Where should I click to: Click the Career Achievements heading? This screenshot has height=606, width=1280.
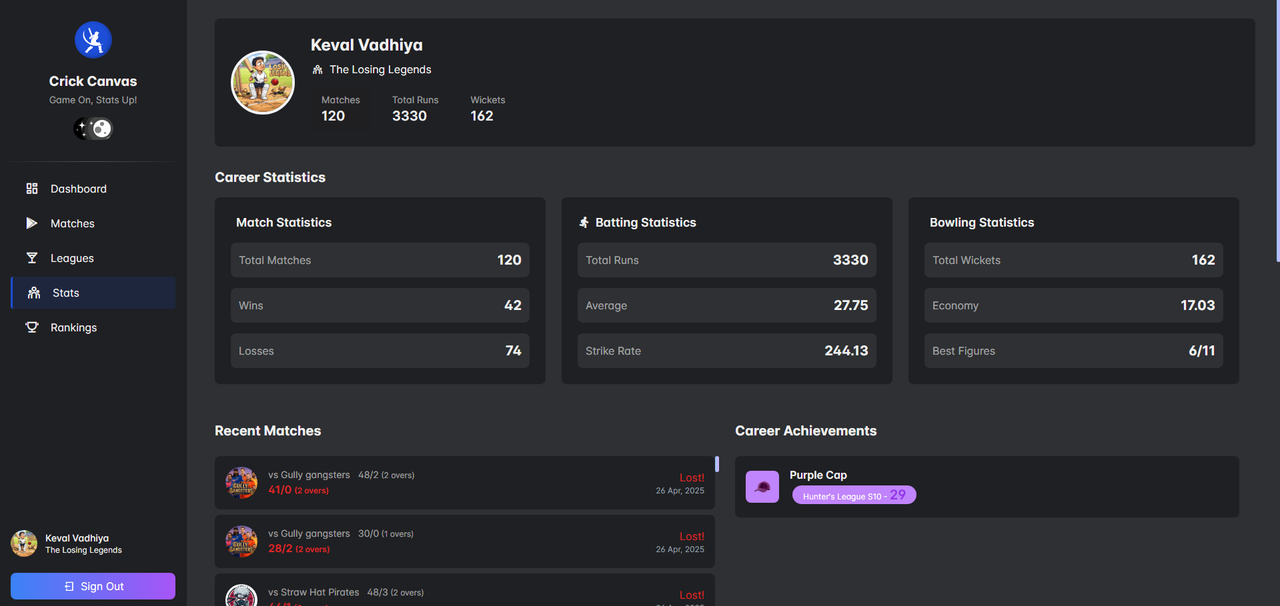[x=806, y=431]
